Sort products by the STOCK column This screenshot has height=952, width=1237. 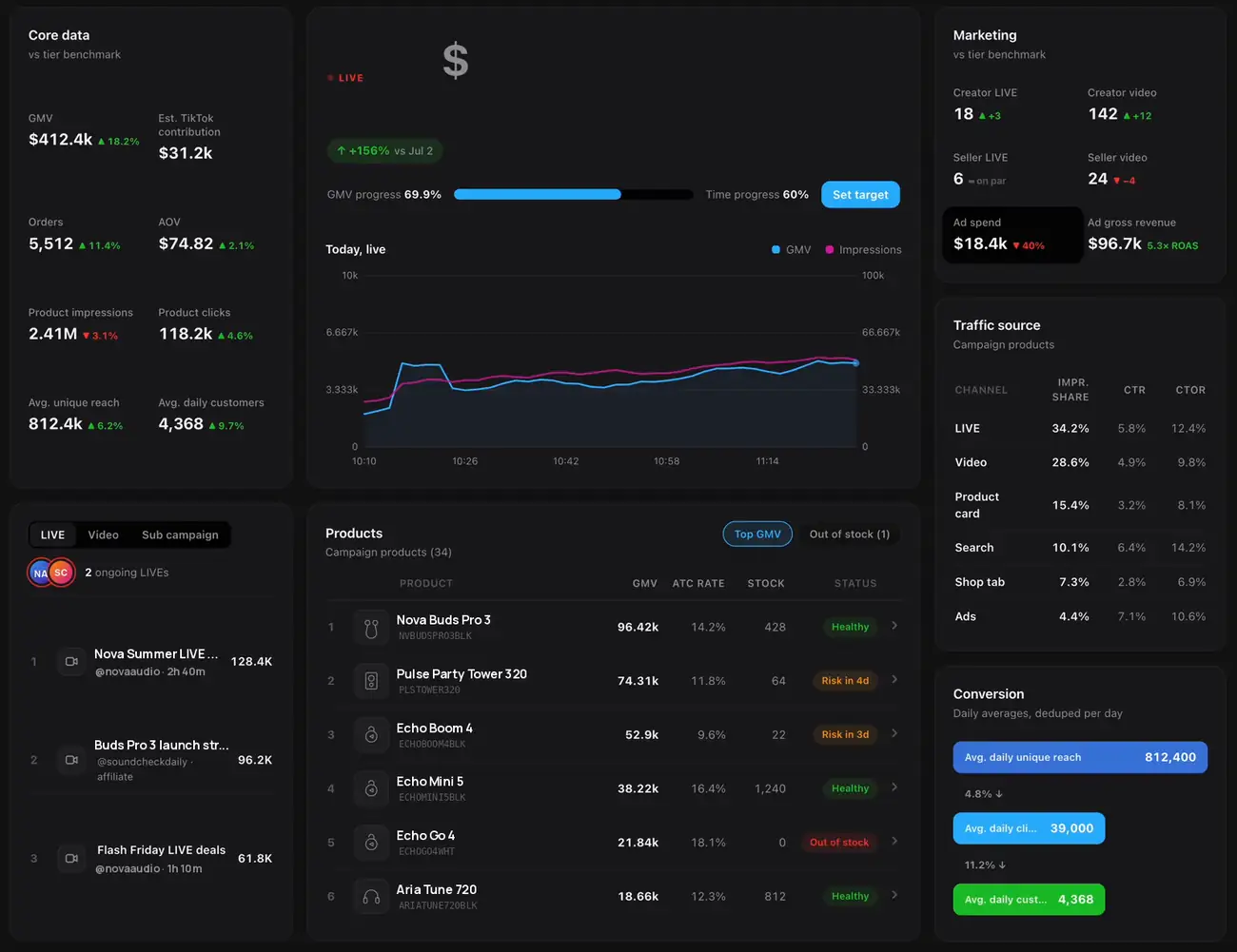click(766, 584)
